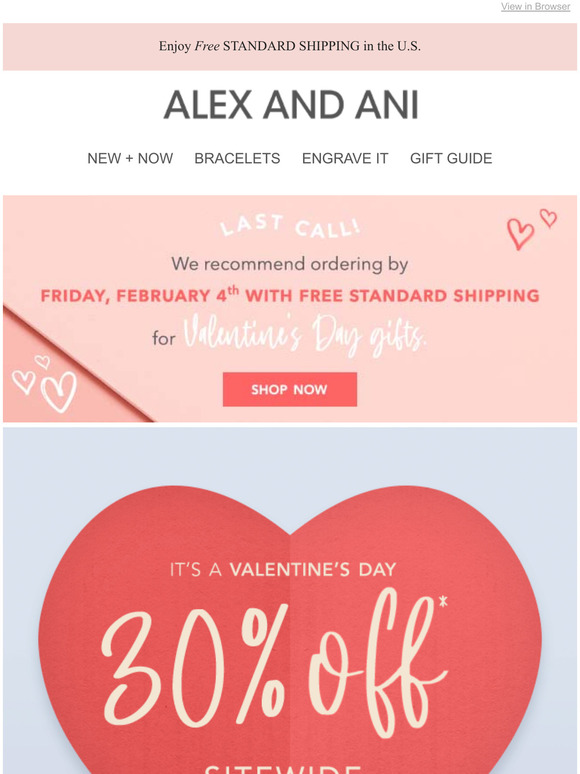580x774 pixels.
Task: Click the small red heart in the banner corner
Action: (x=548, y=218)
